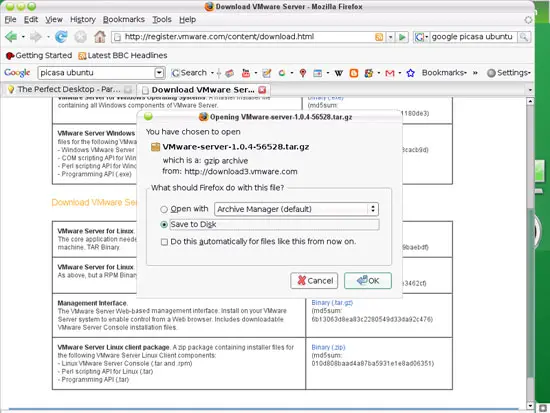Switch to The Perfect Desktop tab

[x=69, y=89]
